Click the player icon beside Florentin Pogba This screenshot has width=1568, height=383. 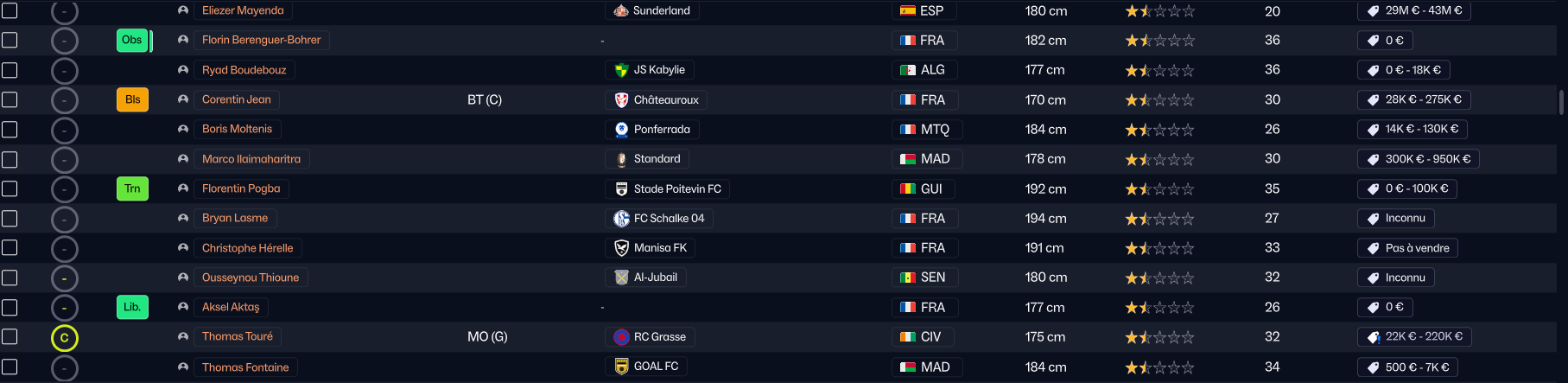183,188
